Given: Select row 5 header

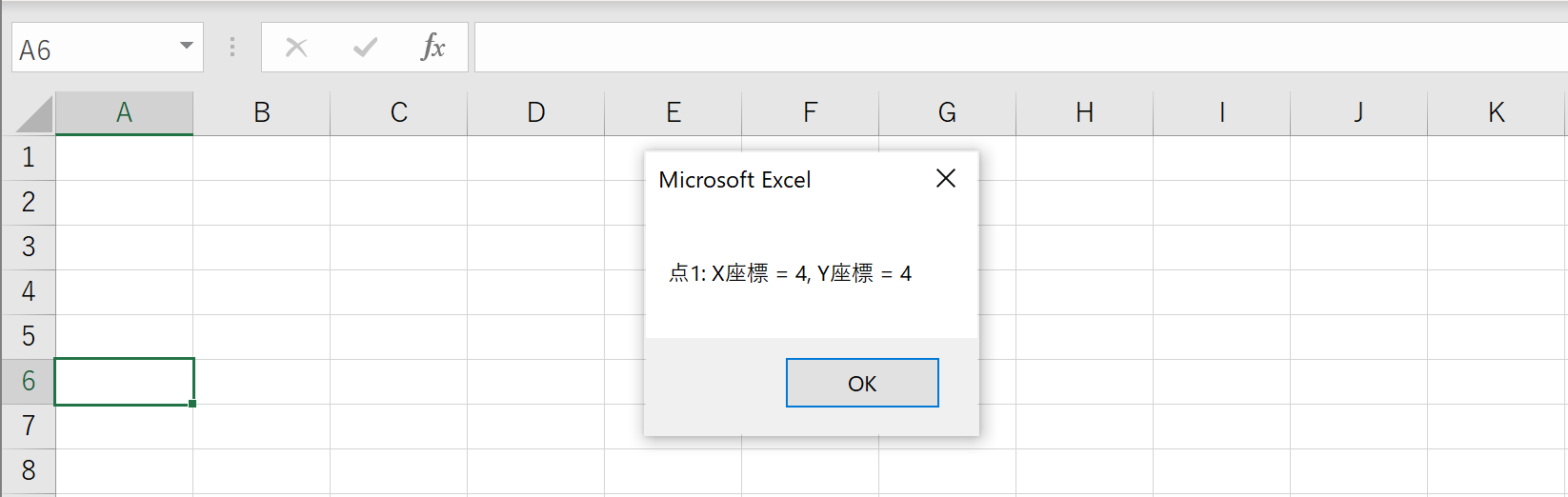Looking at the screenshot, I should [x=29, y=337].
